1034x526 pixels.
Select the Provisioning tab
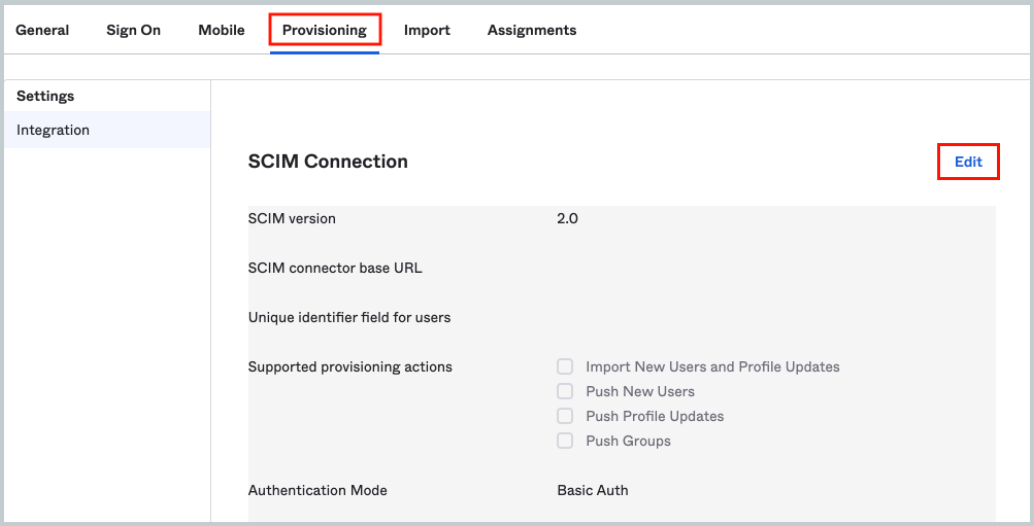(x=324, y=30)
